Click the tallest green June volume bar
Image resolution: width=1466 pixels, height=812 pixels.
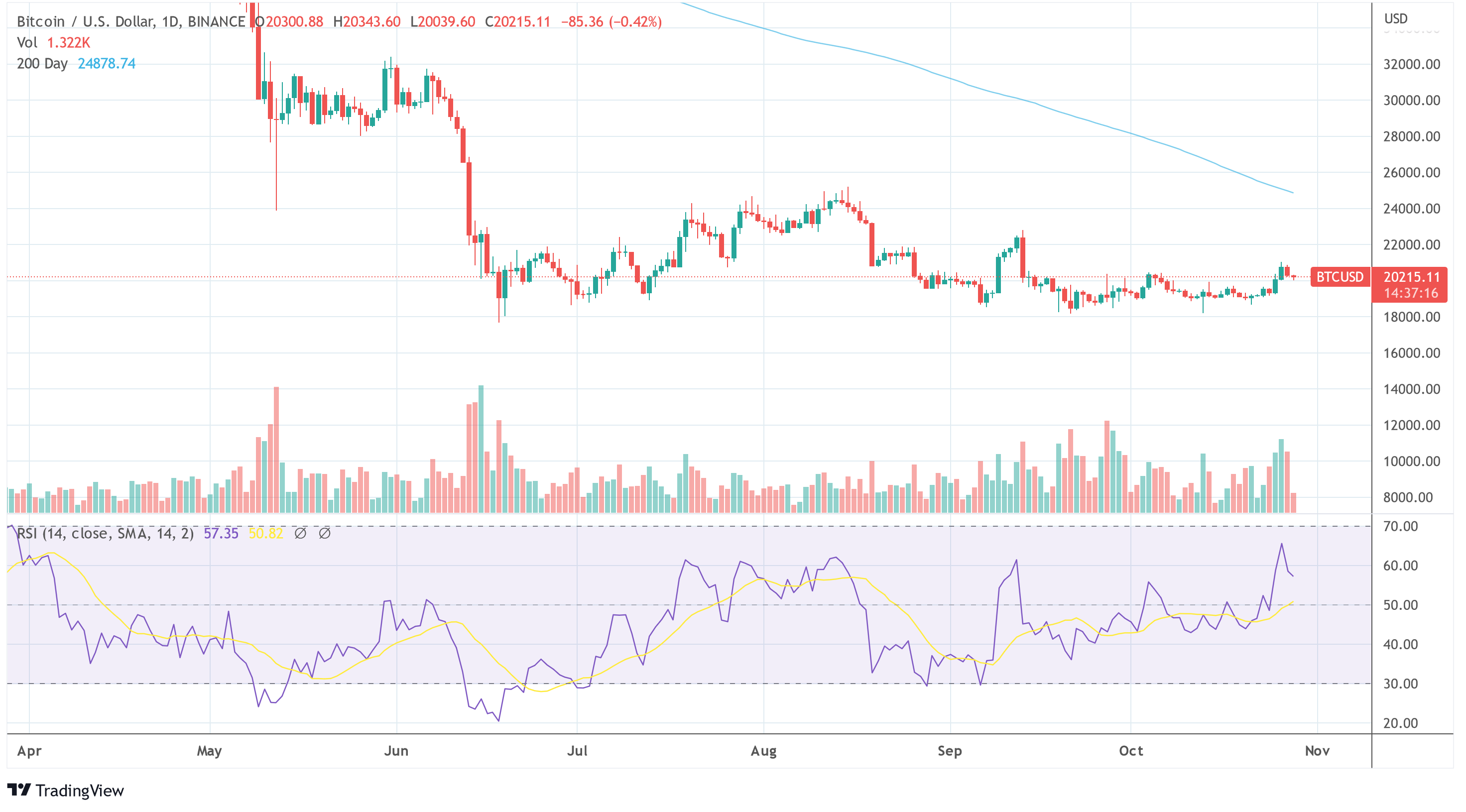click(481, 449)
